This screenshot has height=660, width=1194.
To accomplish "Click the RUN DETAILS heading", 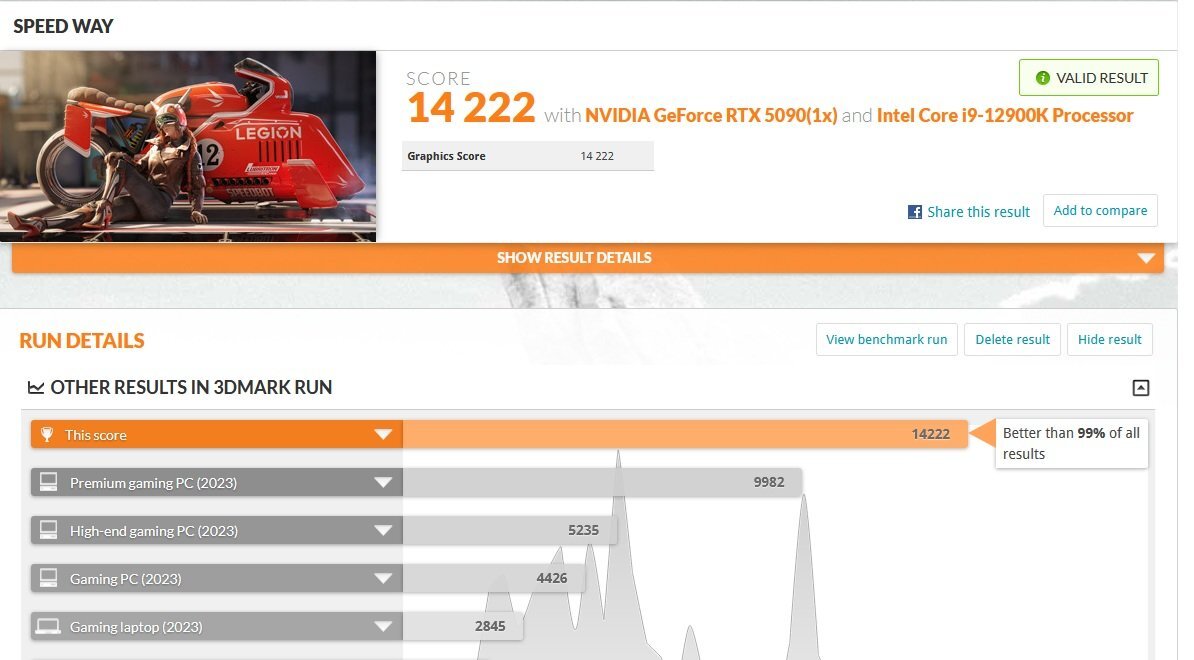I will [x=81, y=340].
